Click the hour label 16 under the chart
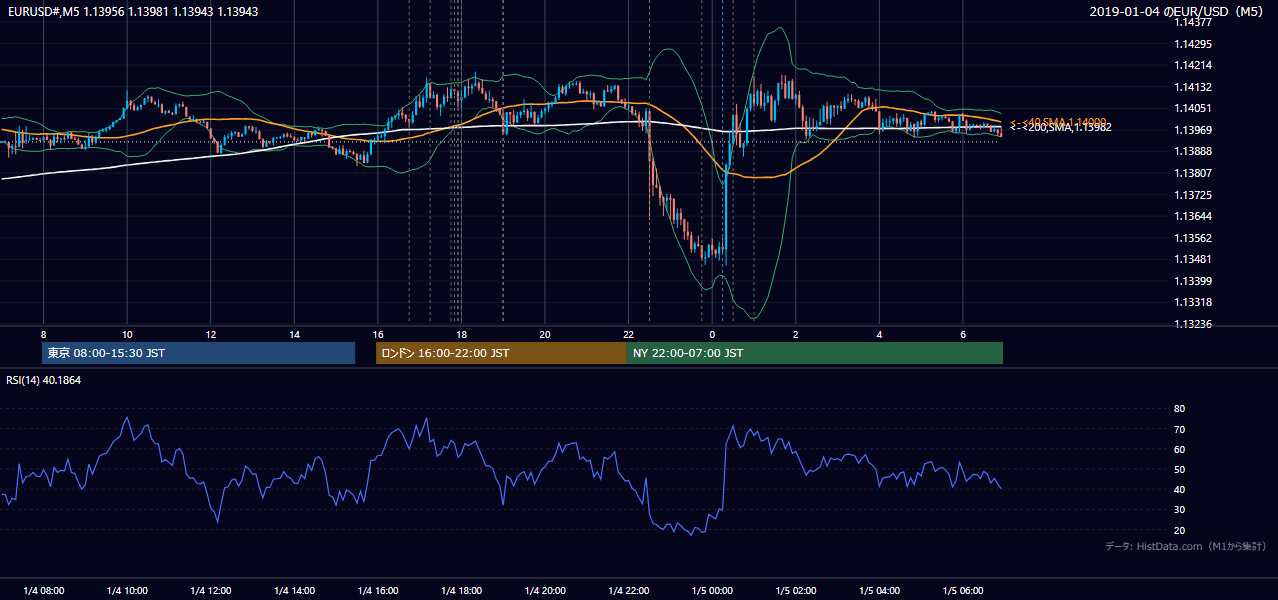1278x600 pixels. point(377,334)
